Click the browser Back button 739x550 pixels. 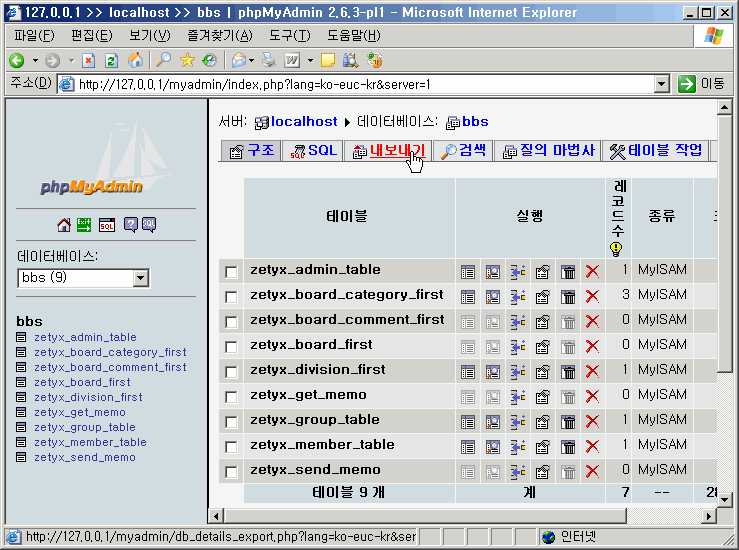(17, 60)
